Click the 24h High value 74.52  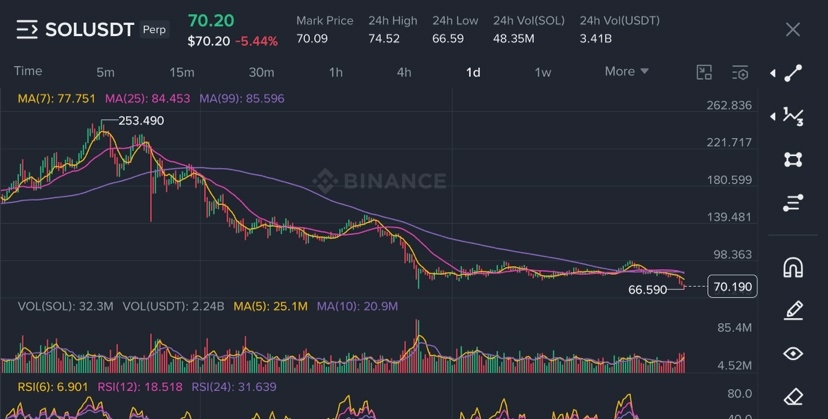click(384, 39)
